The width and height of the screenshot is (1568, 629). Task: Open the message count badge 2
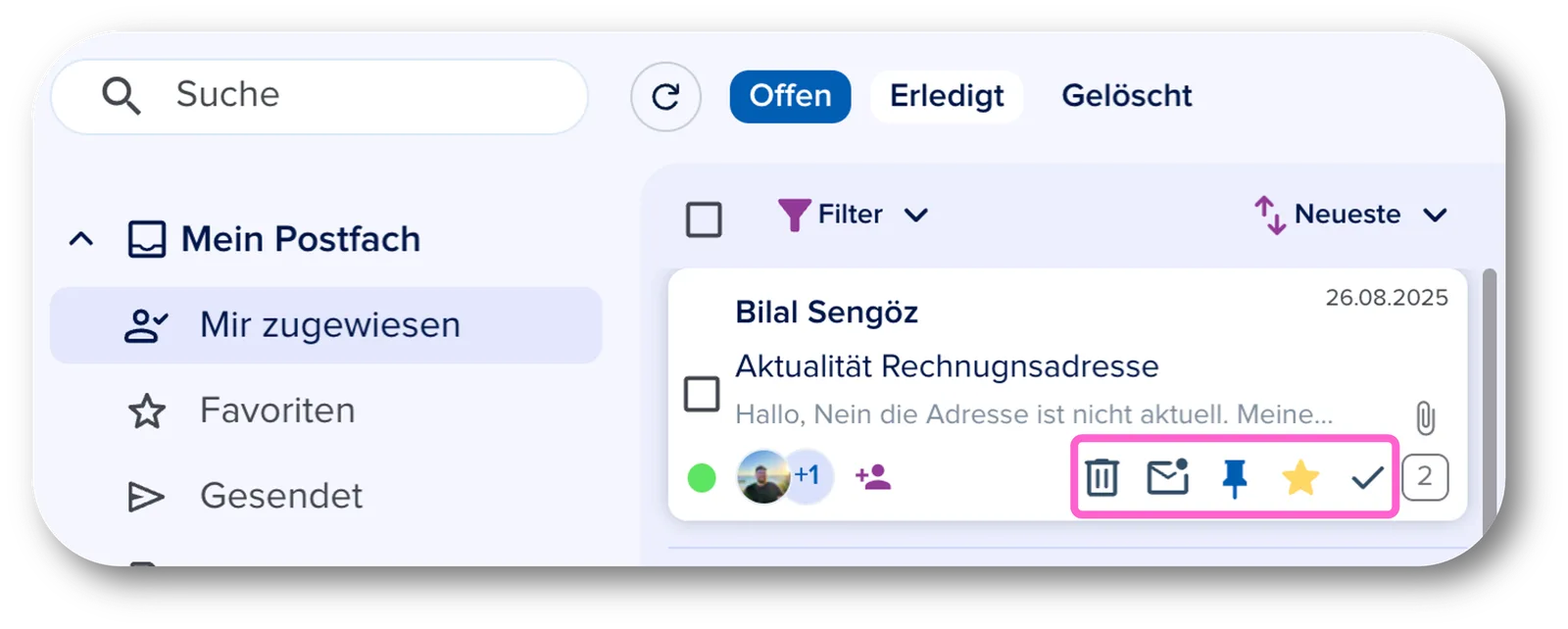[x=1425, y=477]
